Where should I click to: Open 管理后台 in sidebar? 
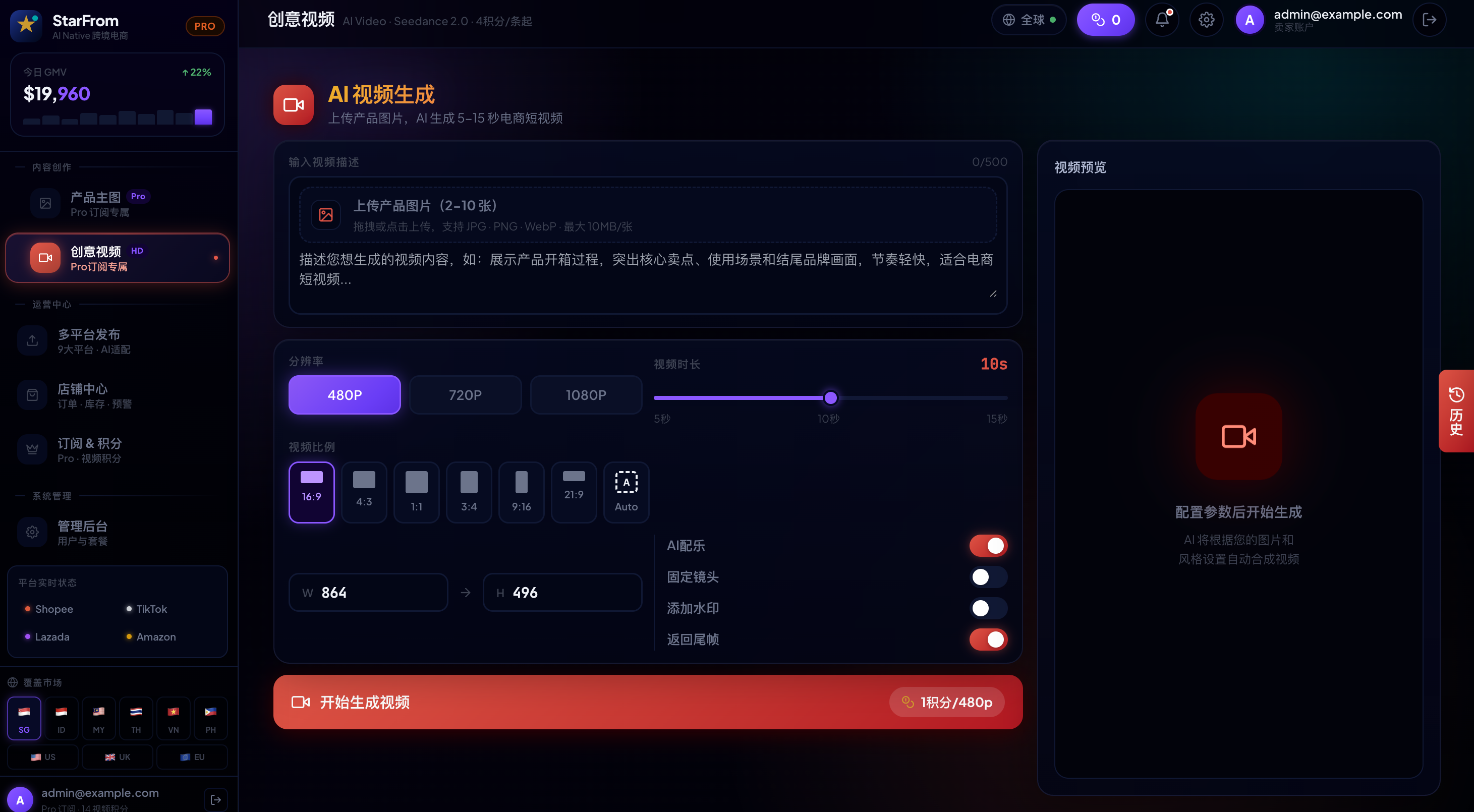coord(118,532)
